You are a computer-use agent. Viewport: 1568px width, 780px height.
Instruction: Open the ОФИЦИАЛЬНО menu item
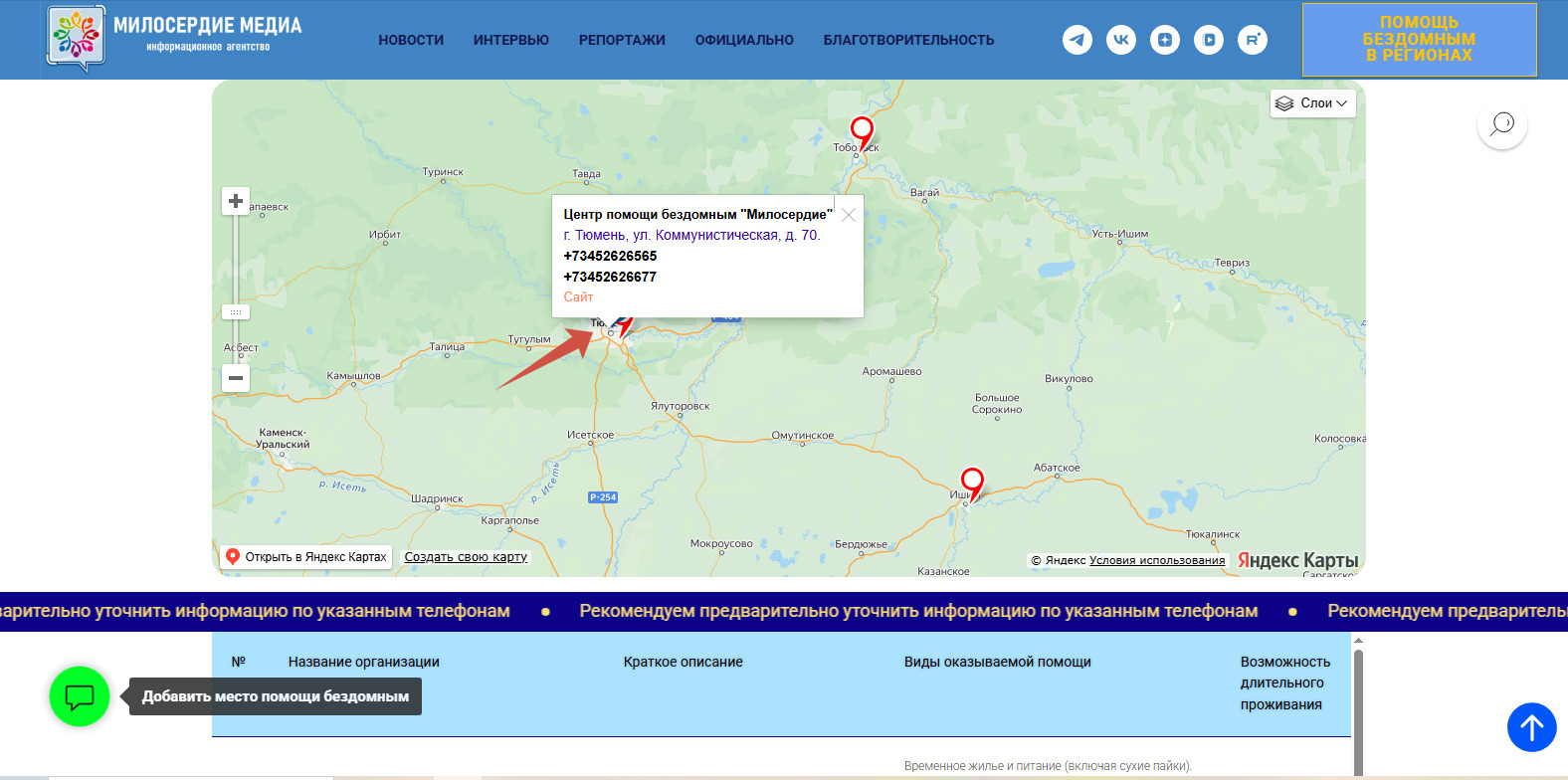click(x=744, y=41)
